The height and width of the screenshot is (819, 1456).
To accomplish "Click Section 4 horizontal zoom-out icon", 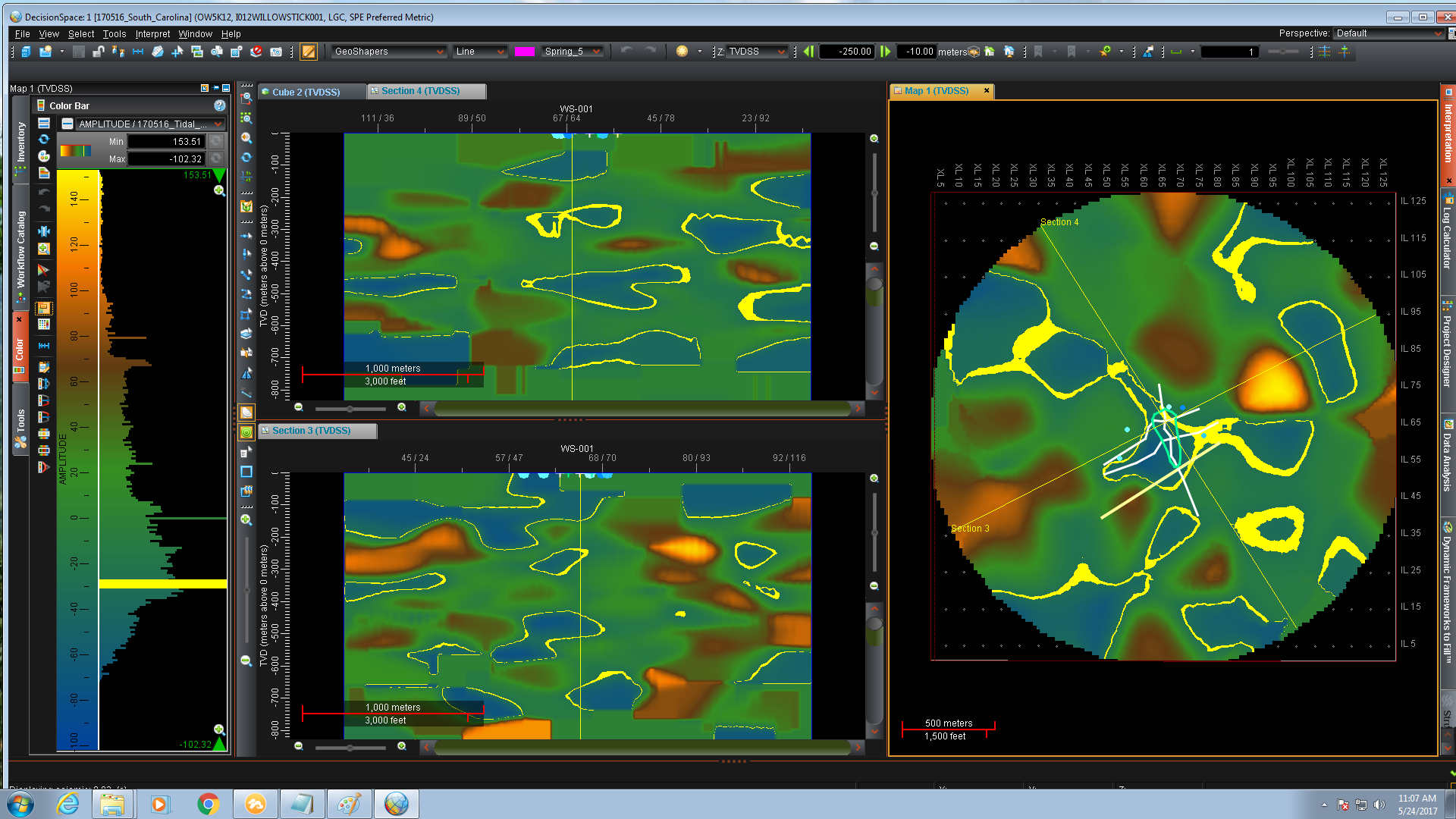I will [x=299, y=408].
